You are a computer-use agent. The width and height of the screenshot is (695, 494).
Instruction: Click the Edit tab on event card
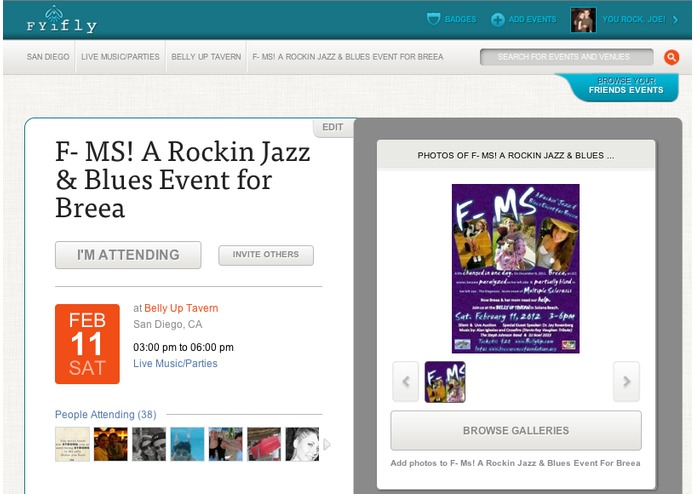click(x=332, y=127)
